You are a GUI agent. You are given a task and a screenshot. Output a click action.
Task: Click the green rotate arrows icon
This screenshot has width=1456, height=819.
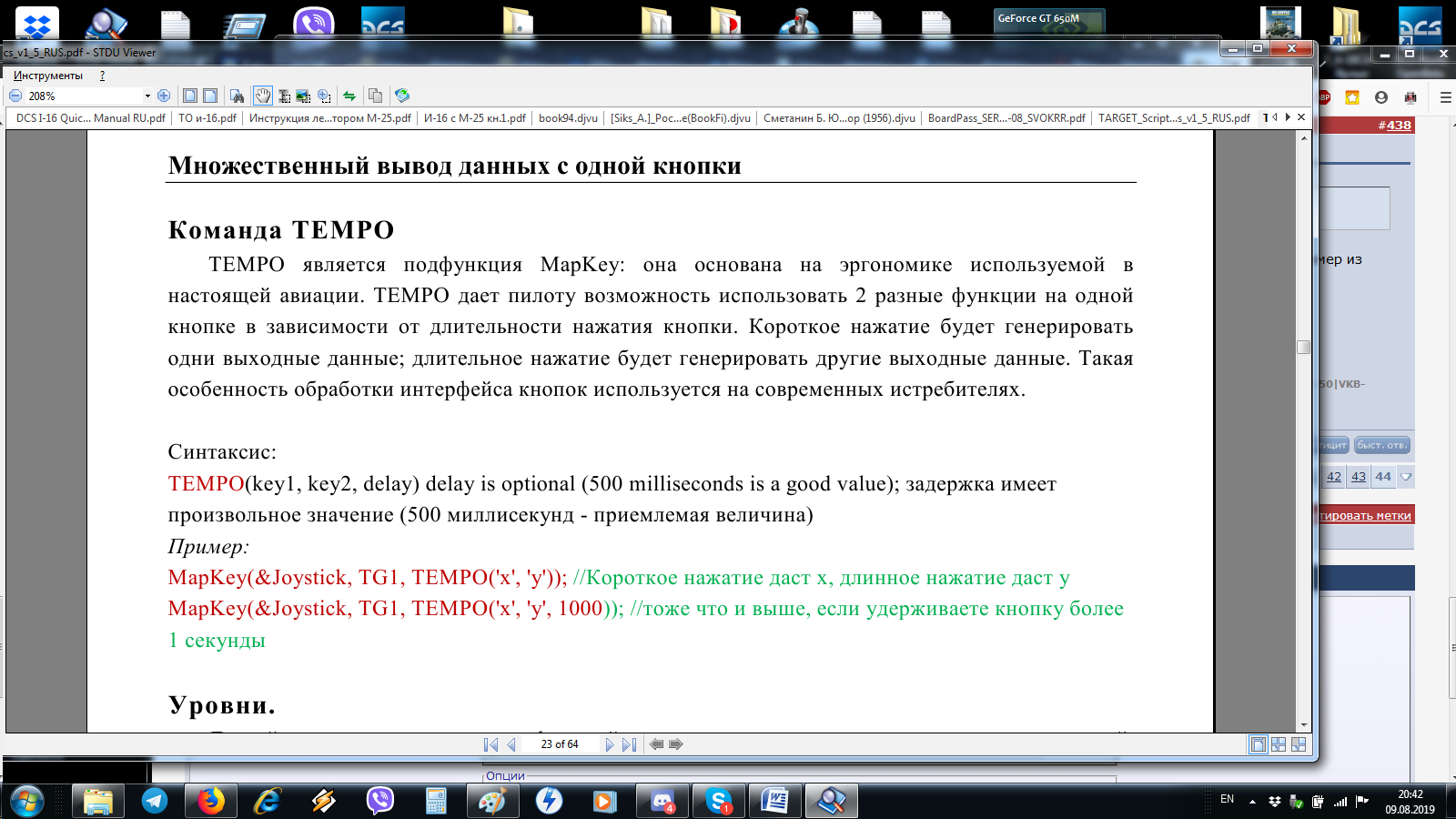click(349, 96)
